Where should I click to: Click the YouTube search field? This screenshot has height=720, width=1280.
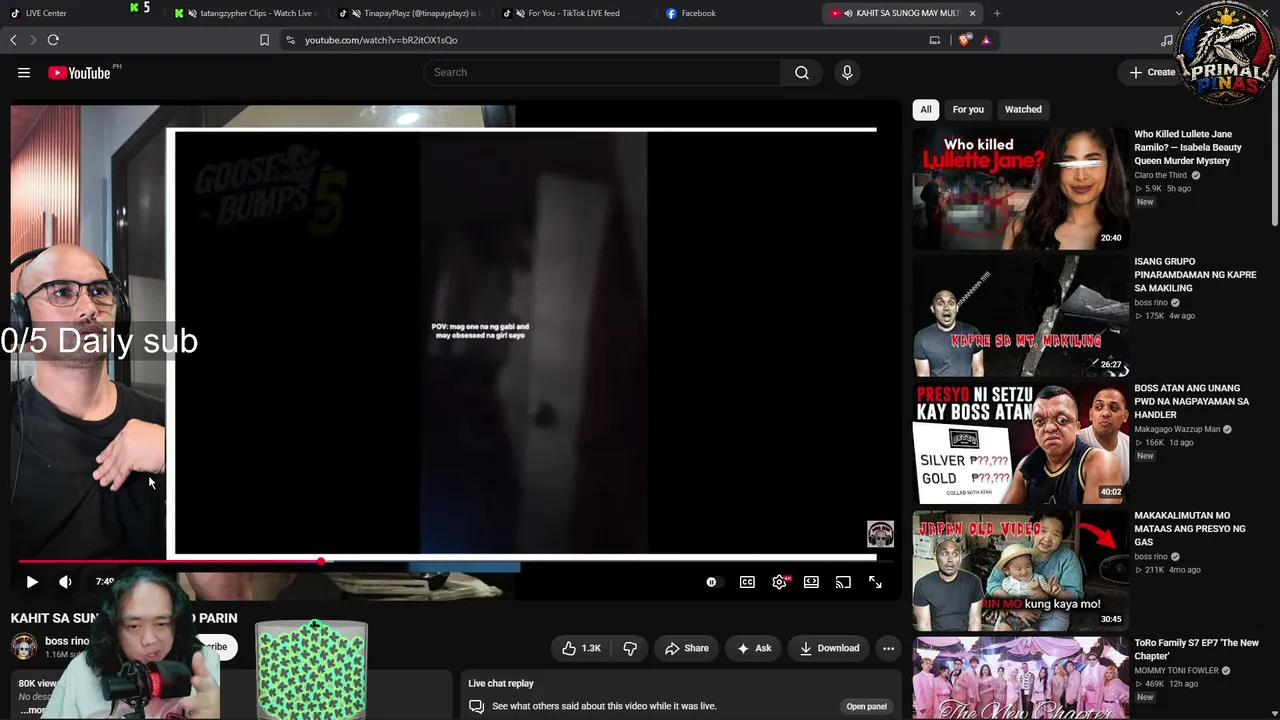click(602, 72)
